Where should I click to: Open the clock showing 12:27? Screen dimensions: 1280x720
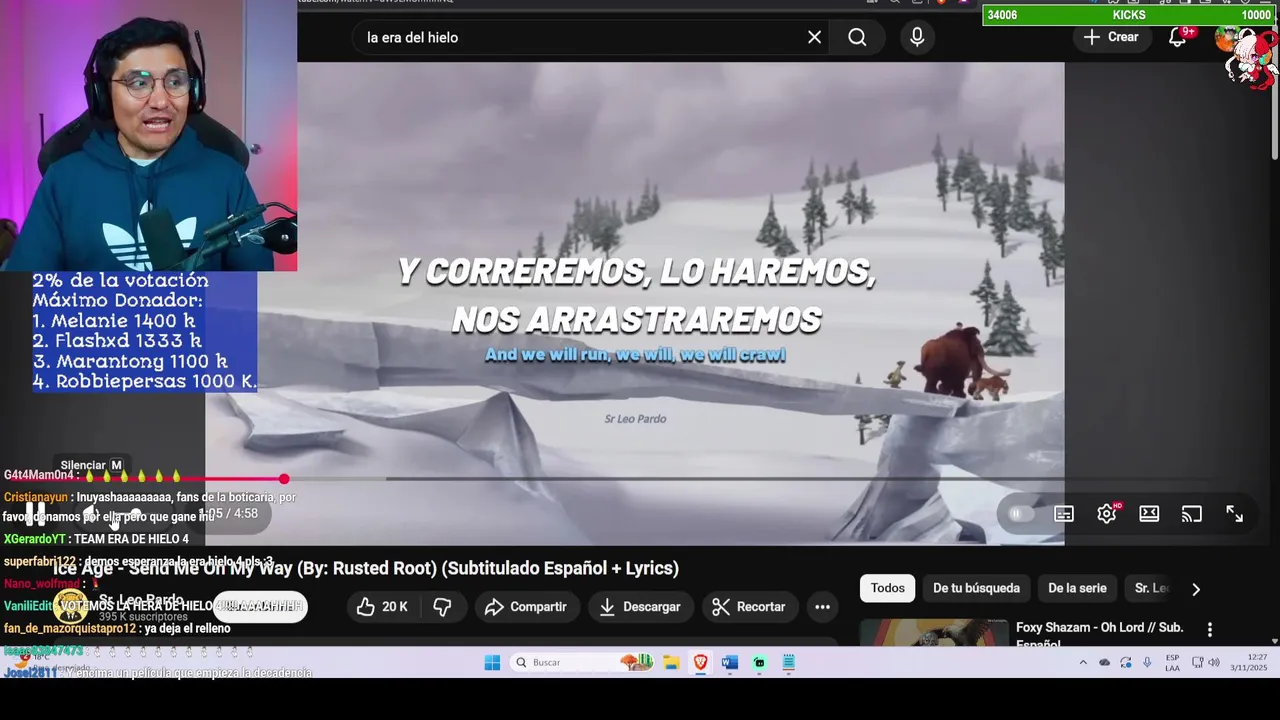pos(1249,662)
